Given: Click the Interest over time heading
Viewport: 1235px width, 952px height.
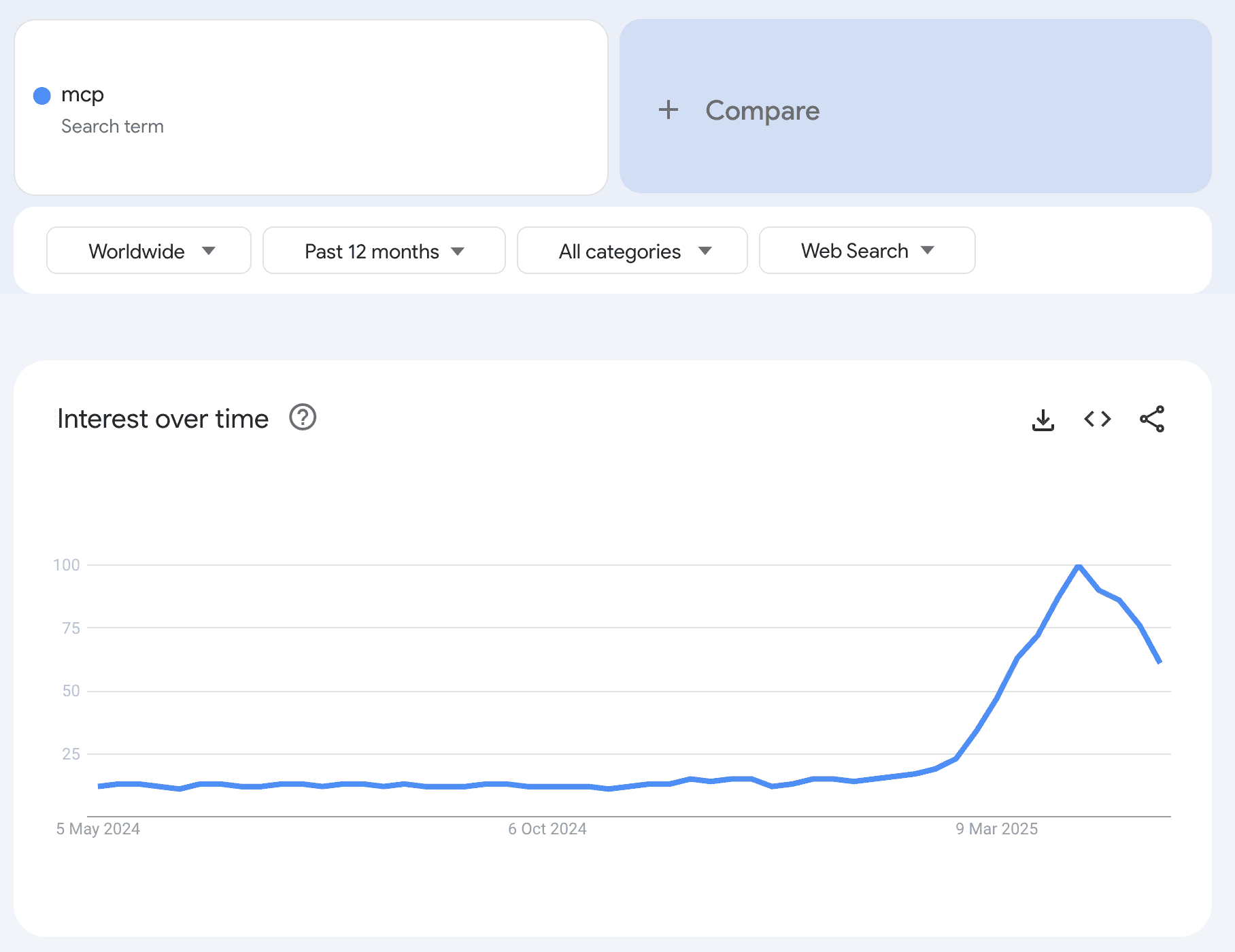Looking at the screenshot, I should coord(163,419).
